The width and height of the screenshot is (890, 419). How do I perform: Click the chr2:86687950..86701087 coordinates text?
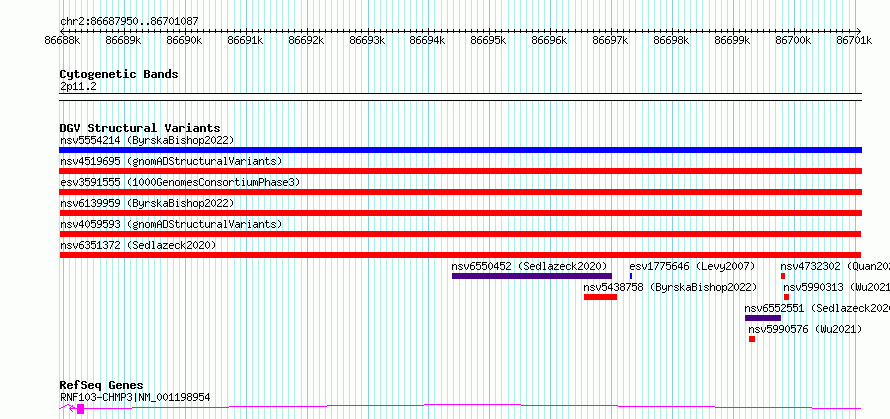coord(129,22)
